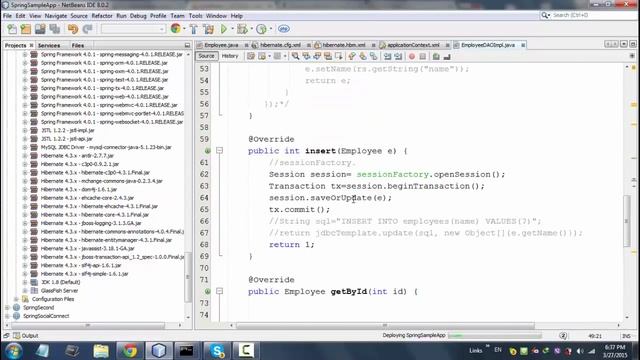Show the opened documents list arrow

click(x=624, y=44)
